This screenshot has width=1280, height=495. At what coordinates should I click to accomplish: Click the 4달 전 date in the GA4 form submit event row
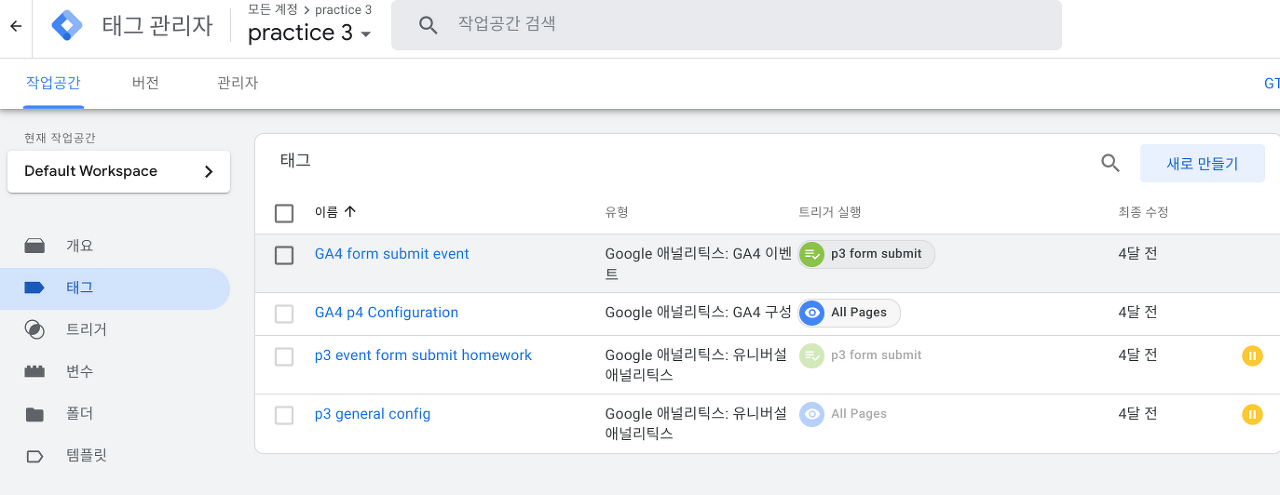coord(1138,254)
